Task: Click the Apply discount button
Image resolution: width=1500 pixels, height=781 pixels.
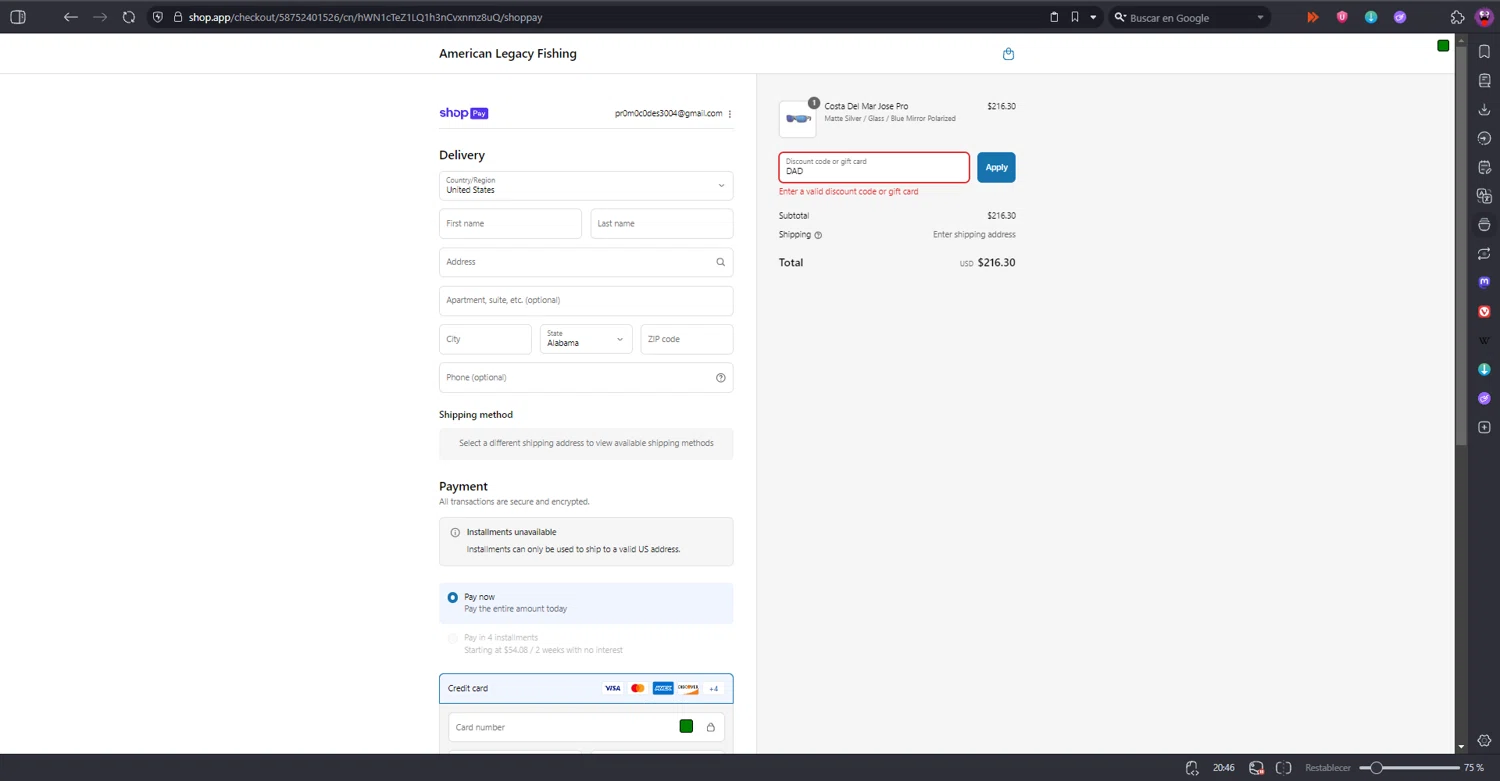Action: (996, 168)
